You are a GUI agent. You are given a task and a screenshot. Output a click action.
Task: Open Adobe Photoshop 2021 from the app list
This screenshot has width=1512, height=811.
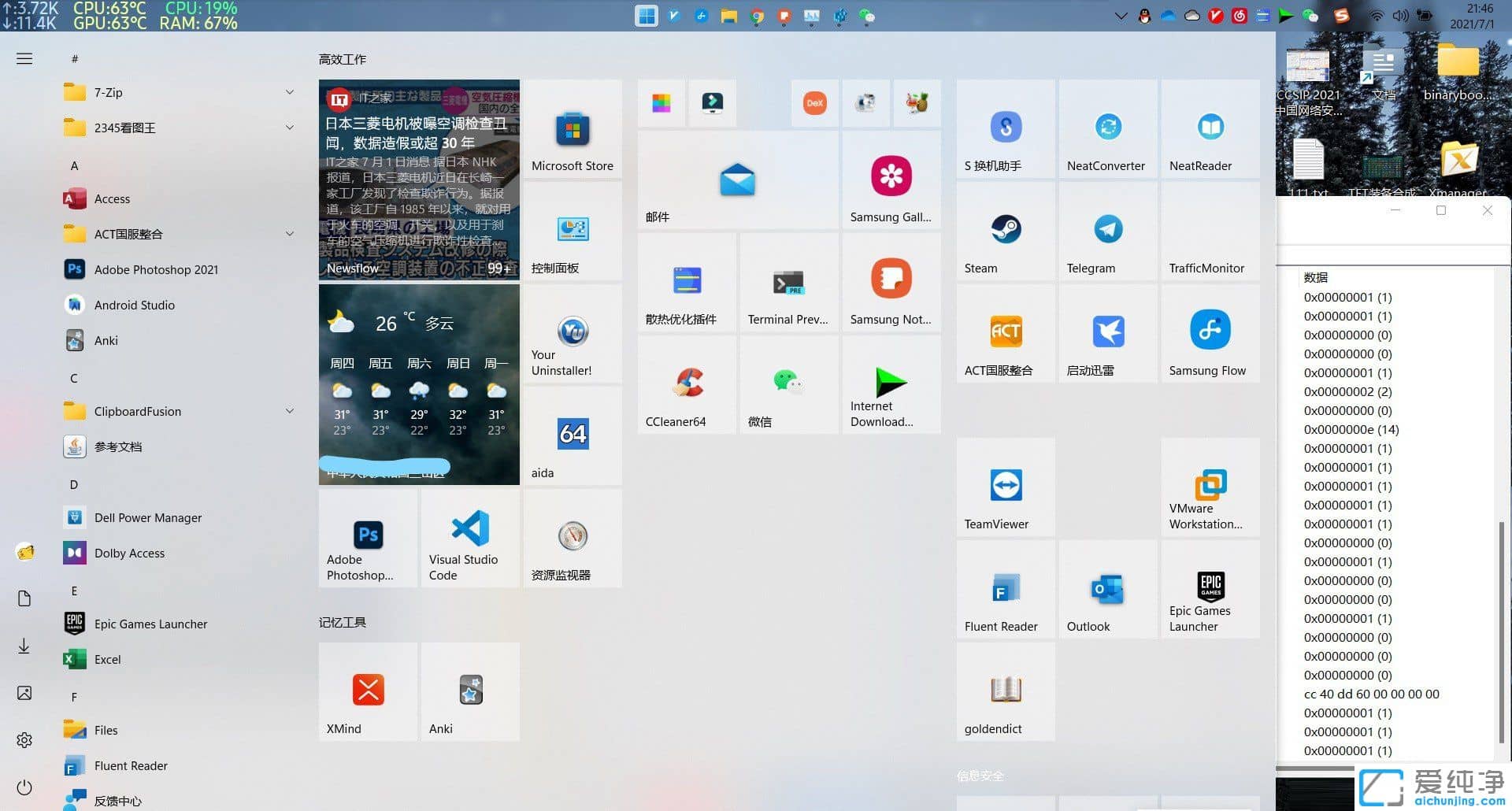coord(155,269)
